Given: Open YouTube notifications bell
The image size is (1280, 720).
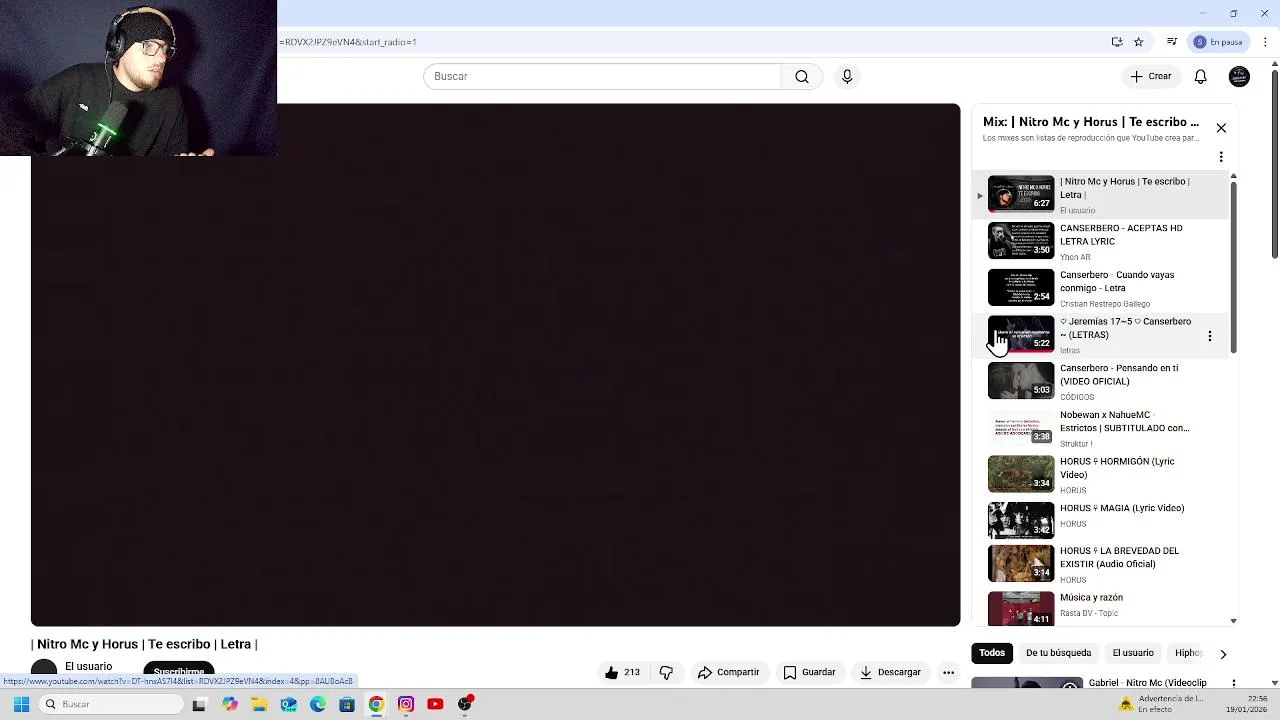Looking at the screenshot, I should (1201, 76).
